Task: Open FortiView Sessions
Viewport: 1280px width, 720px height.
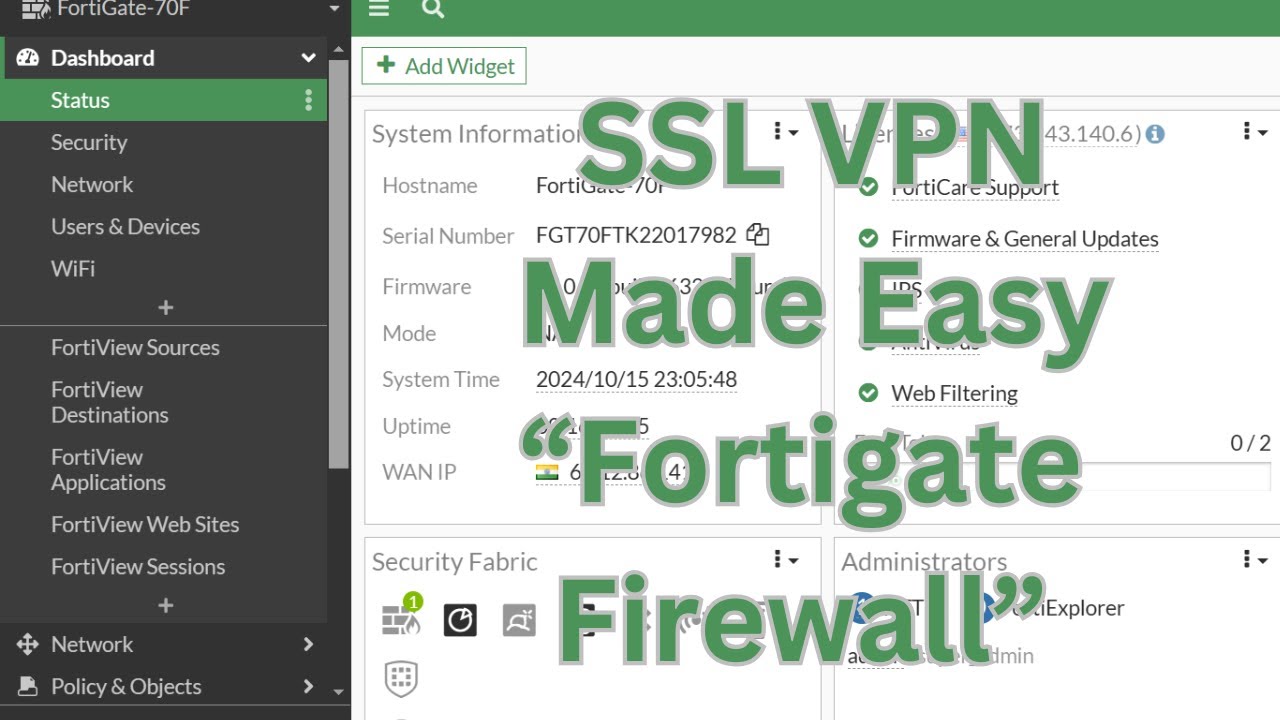Action: [138, 566]
